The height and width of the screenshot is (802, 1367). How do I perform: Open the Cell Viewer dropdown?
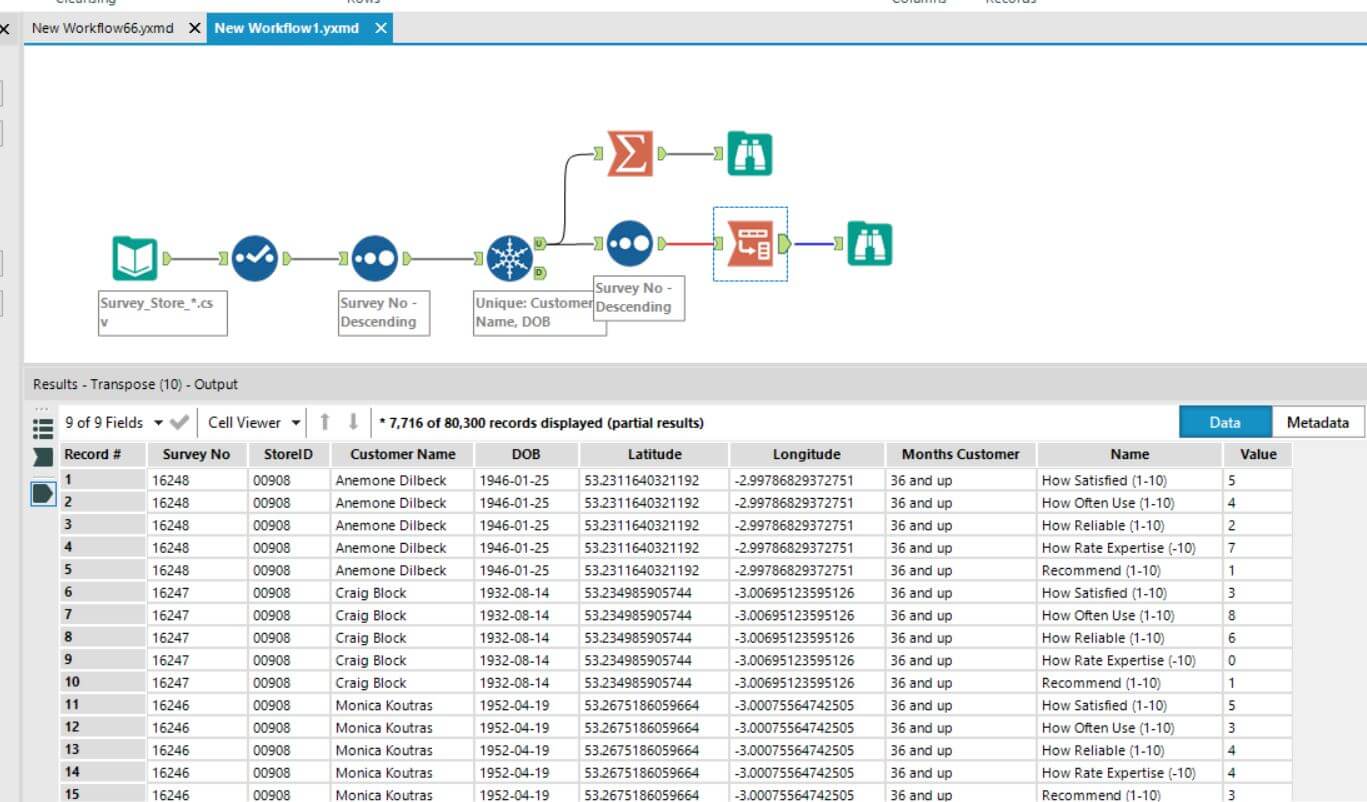pyautogui.click(x=296, y=423)
